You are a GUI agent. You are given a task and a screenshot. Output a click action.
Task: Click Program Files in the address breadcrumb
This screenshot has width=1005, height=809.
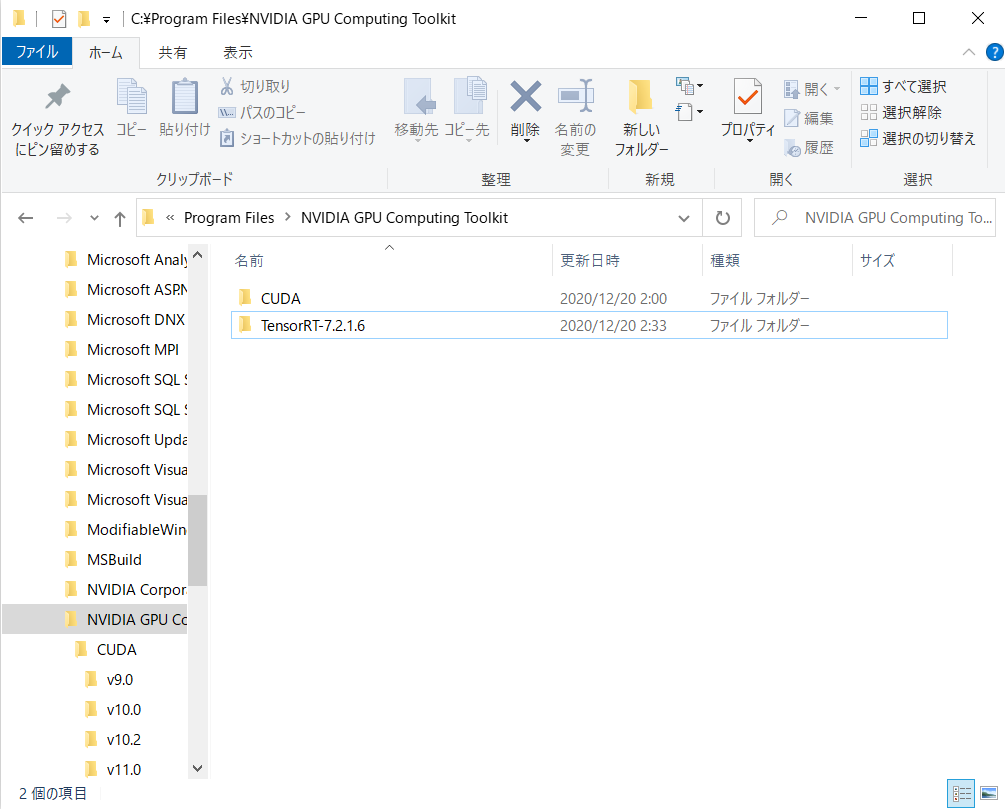[229, 218]
